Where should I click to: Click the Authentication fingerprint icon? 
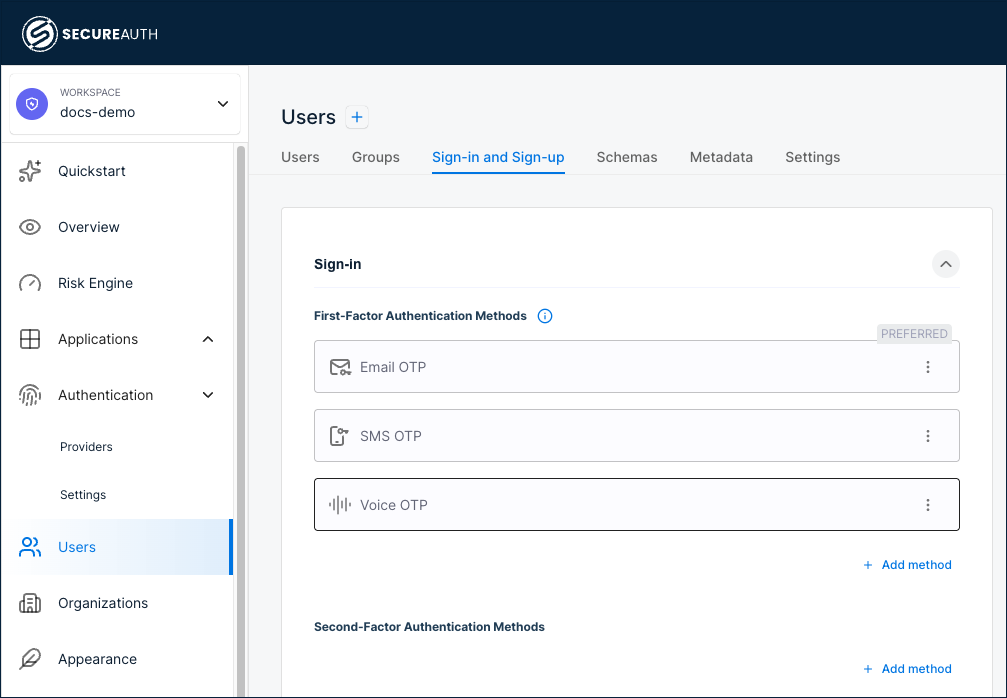coord(30,395)
